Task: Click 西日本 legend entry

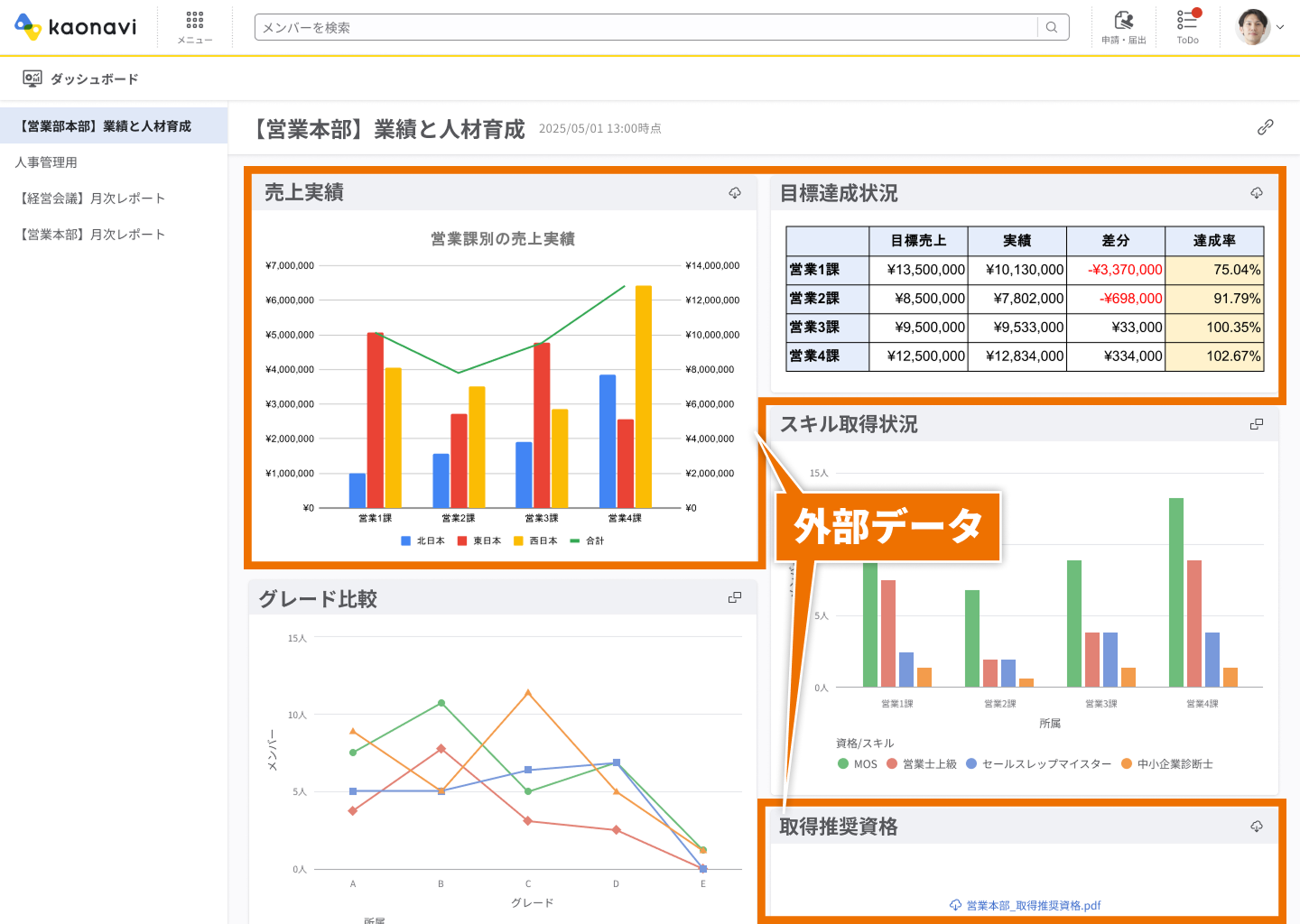Action: [x=535, y=541]
